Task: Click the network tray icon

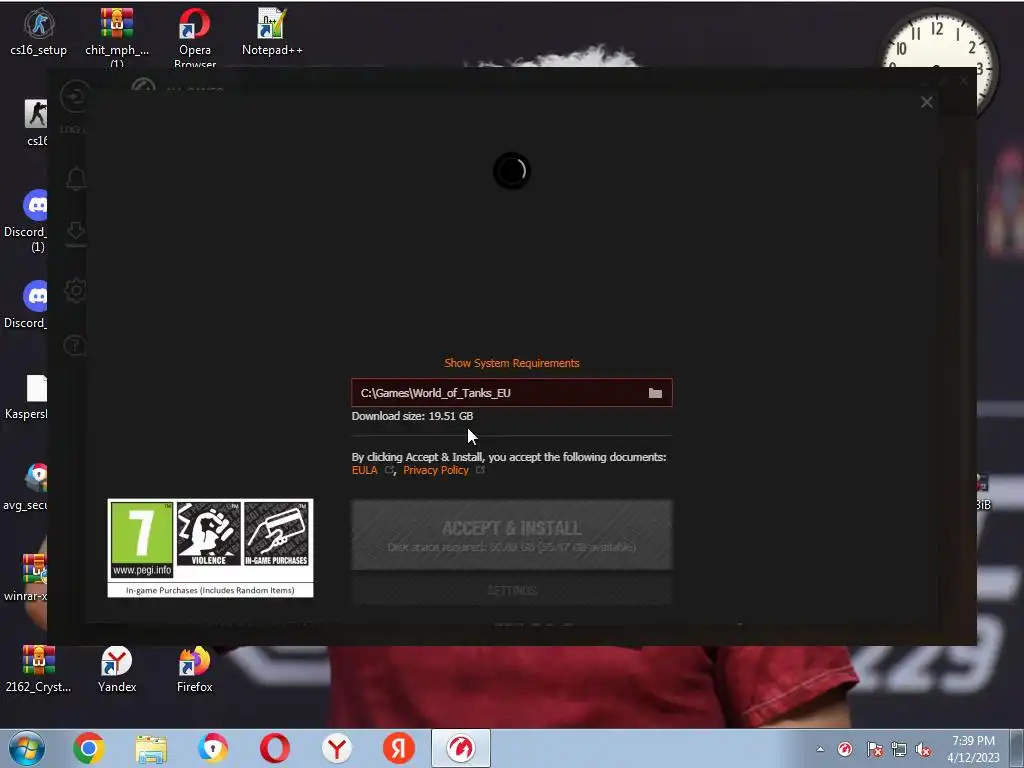Action: (x=899, y=750)
